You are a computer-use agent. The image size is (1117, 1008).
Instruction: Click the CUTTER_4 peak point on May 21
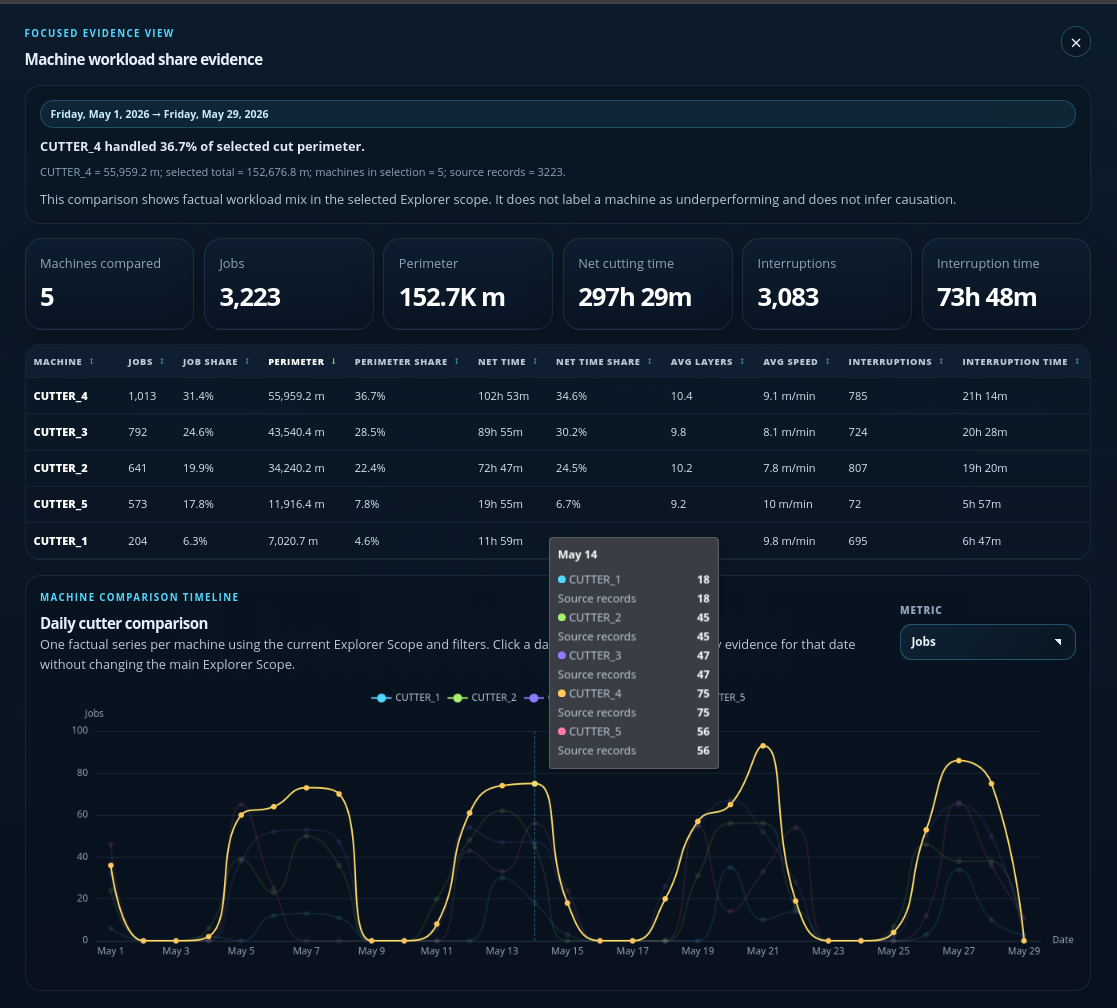pos(763,746)
